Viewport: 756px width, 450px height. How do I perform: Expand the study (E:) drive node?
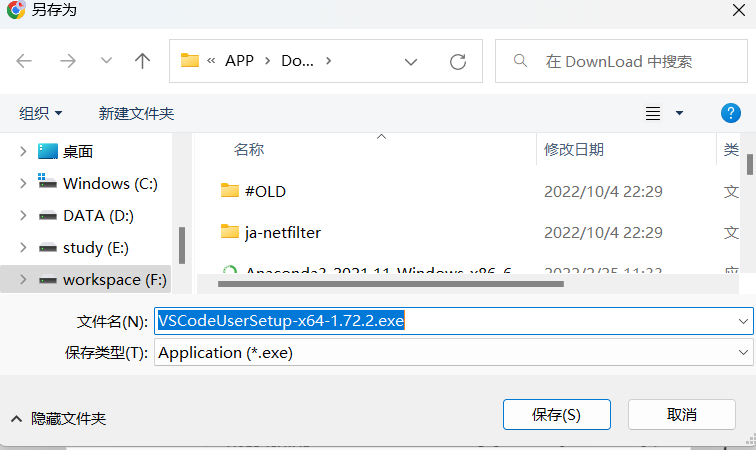[23, 247]
